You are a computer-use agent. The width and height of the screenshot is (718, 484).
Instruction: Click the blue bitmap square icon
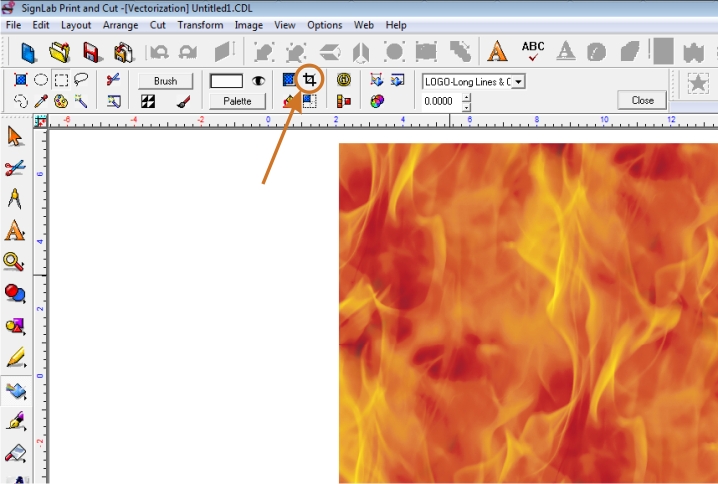pos(288,80)
